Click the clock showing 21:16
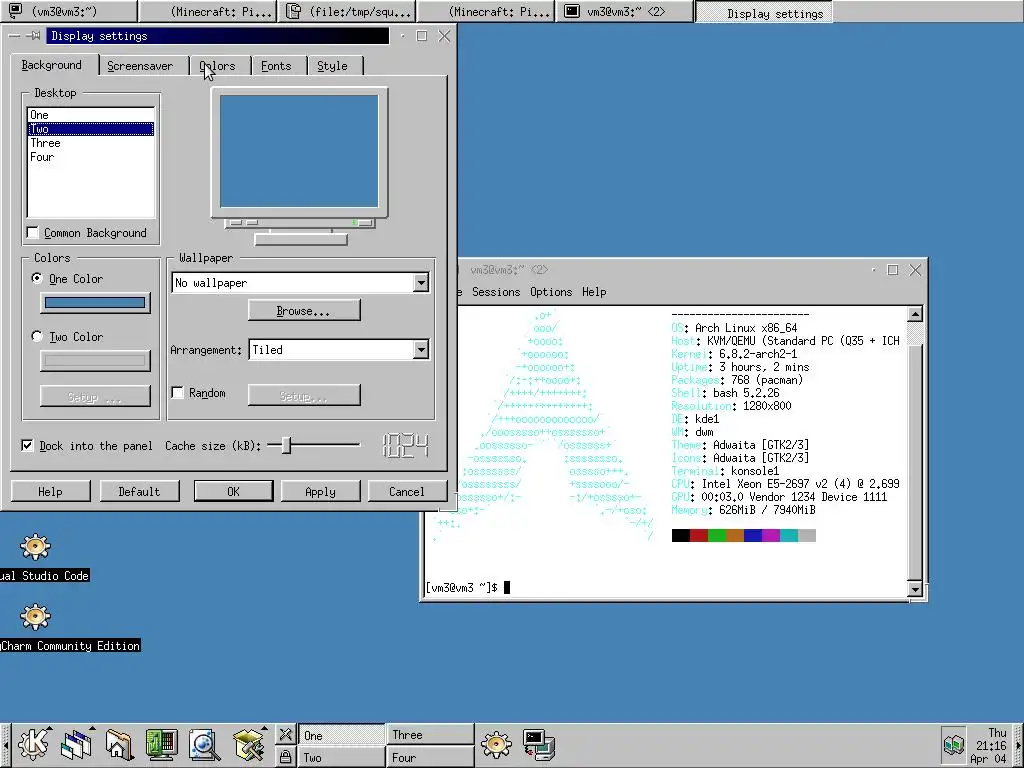 (989, 745)
